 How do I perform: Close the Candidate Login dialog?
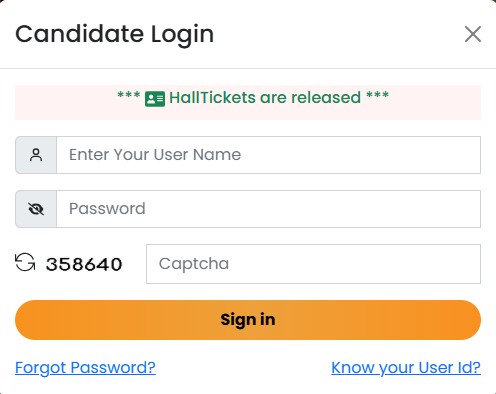(473, 34)
